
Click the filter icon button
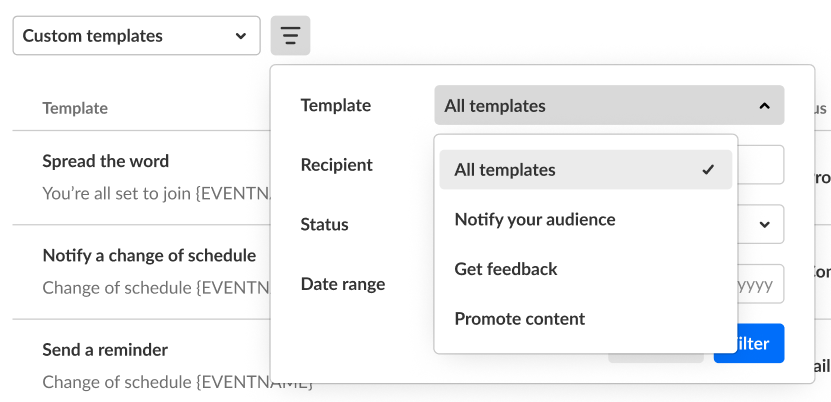(290, 35)
